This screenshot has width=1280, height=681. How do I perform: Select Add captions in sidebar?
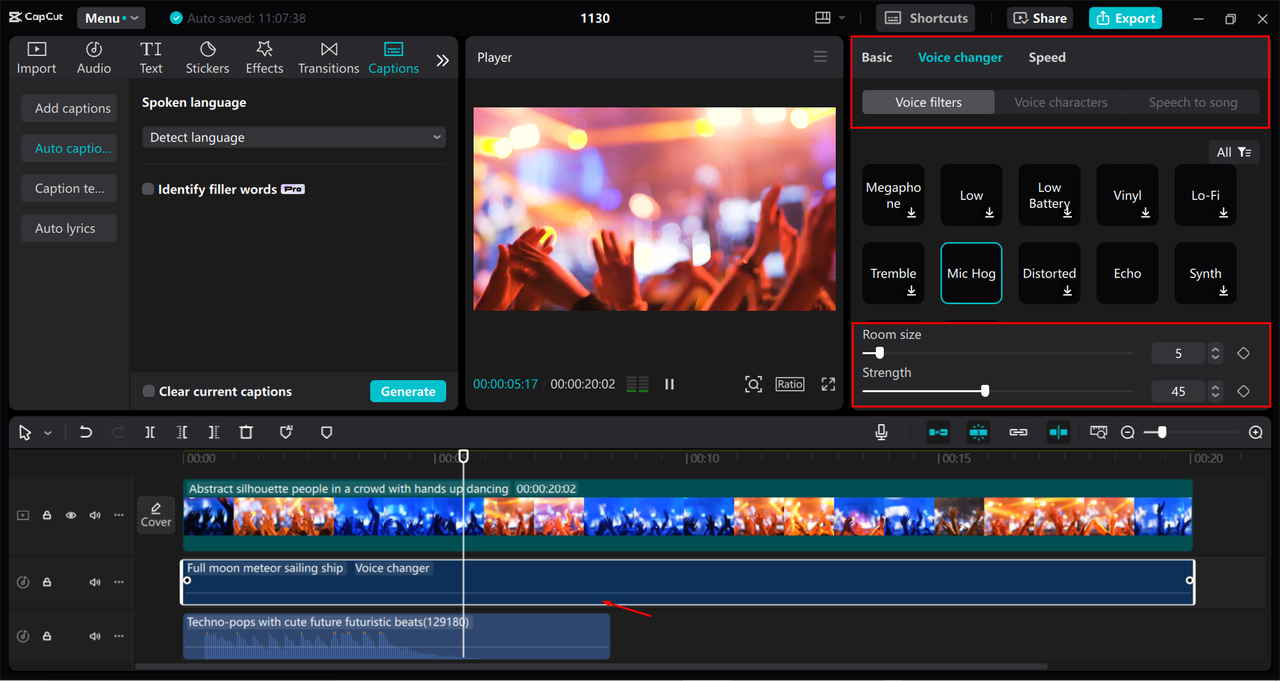pyautogui.click(x=69, y=108)
